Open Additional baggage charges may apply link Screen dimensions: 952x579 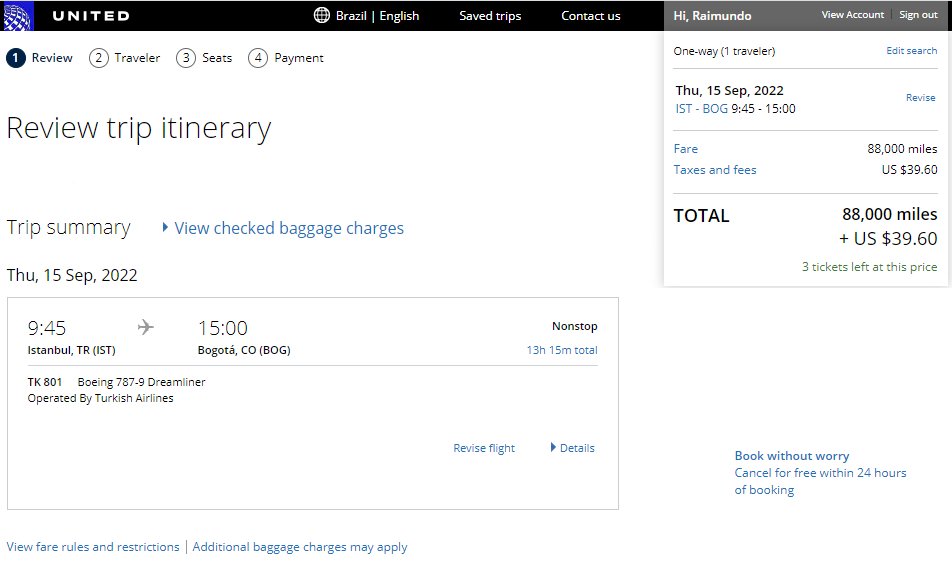tap(300, 547)
